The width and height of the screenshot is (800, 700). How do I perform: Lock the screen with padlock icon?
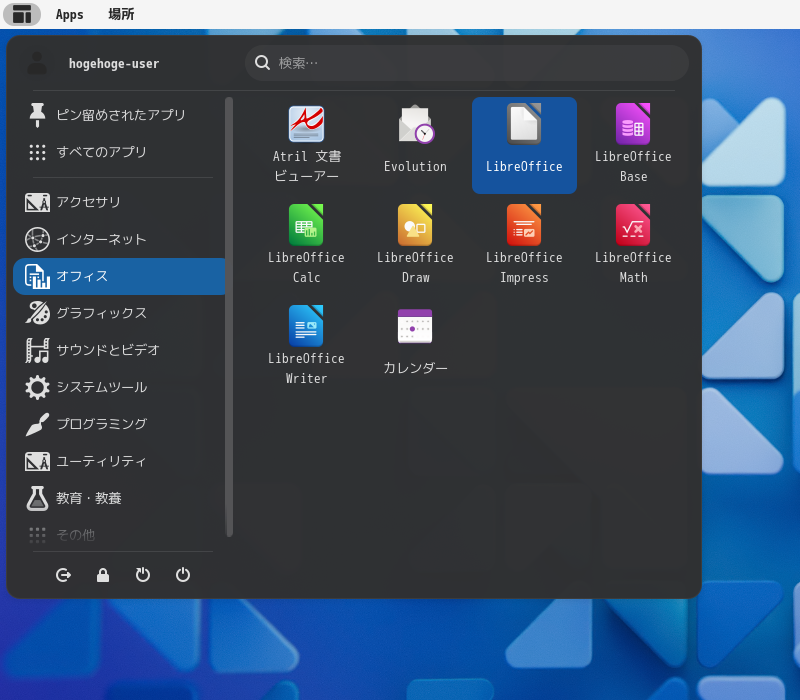coord(103,575)
